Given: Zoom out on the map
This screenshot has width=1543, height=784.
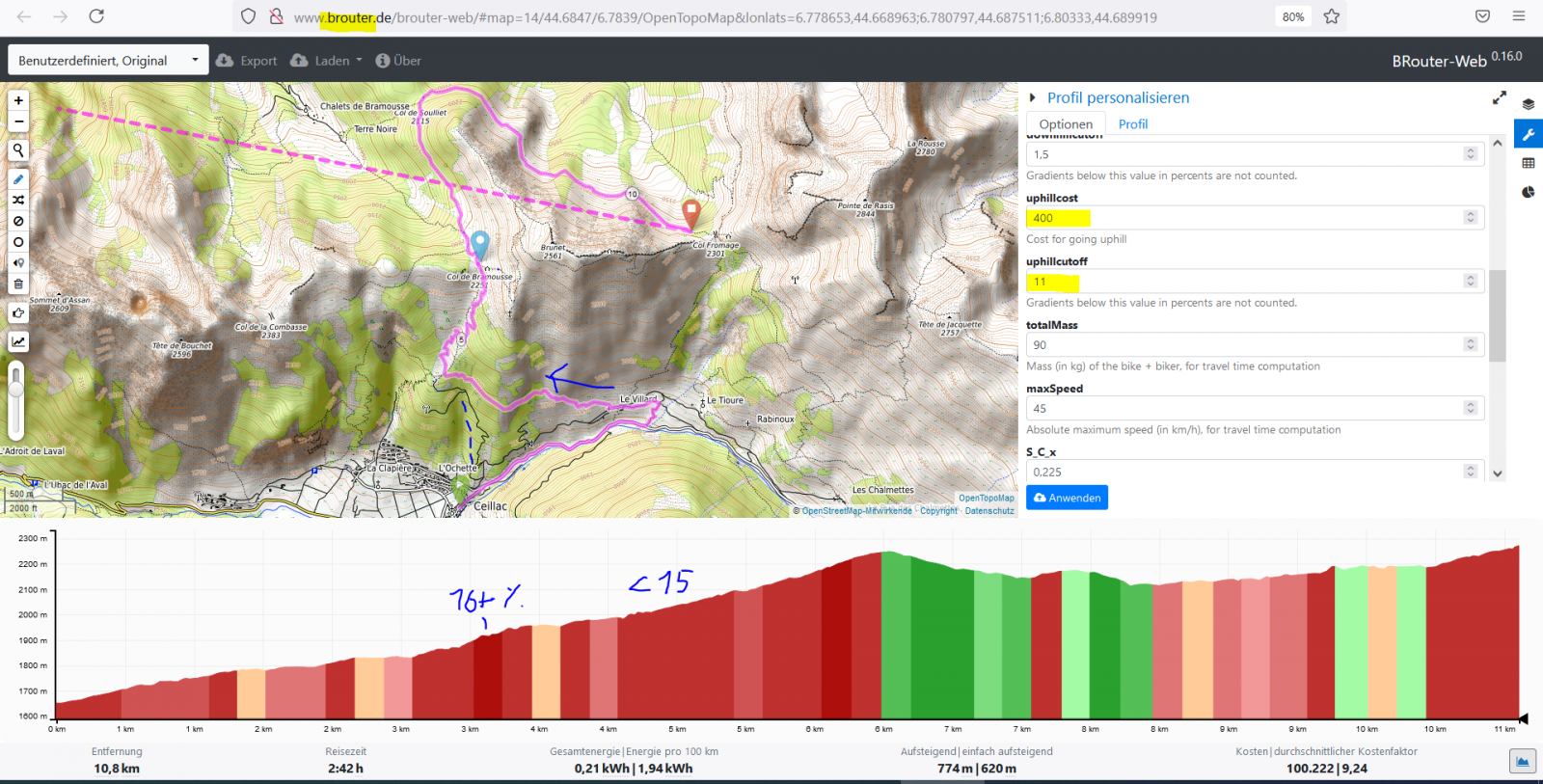Looking at the screenshot, I should pyautogui.click(x=18, y=122).
